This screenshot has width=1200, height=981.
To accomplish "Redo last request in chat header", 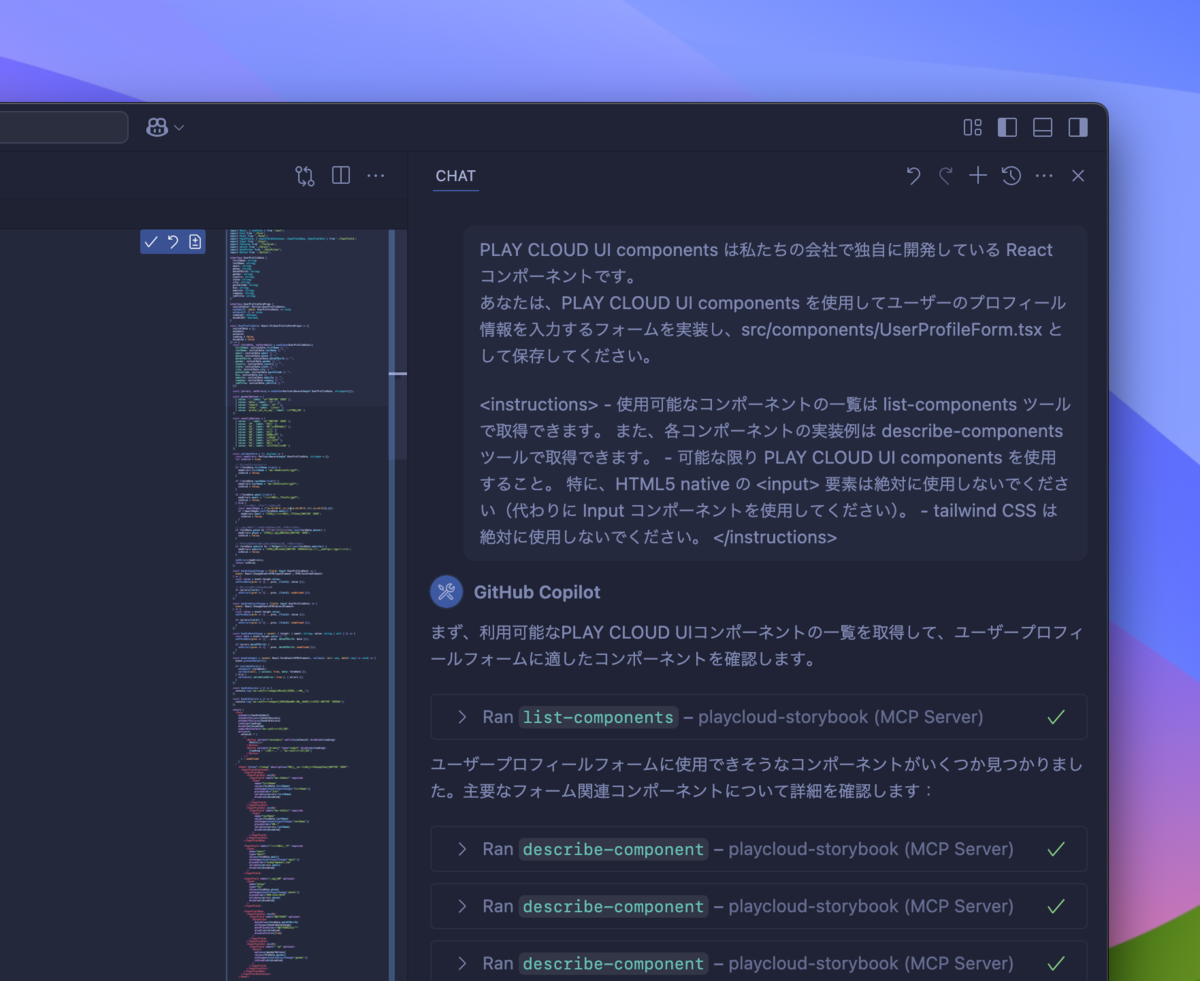I will (945, 176).
